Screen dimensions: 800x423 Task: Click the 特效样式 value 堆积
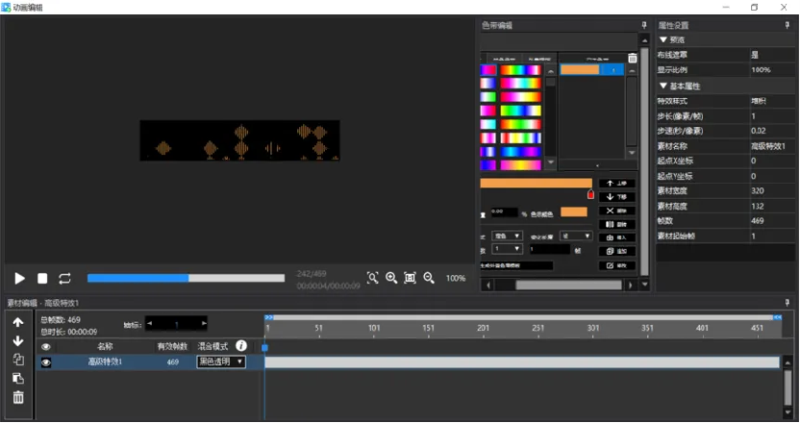coord(759,101)
